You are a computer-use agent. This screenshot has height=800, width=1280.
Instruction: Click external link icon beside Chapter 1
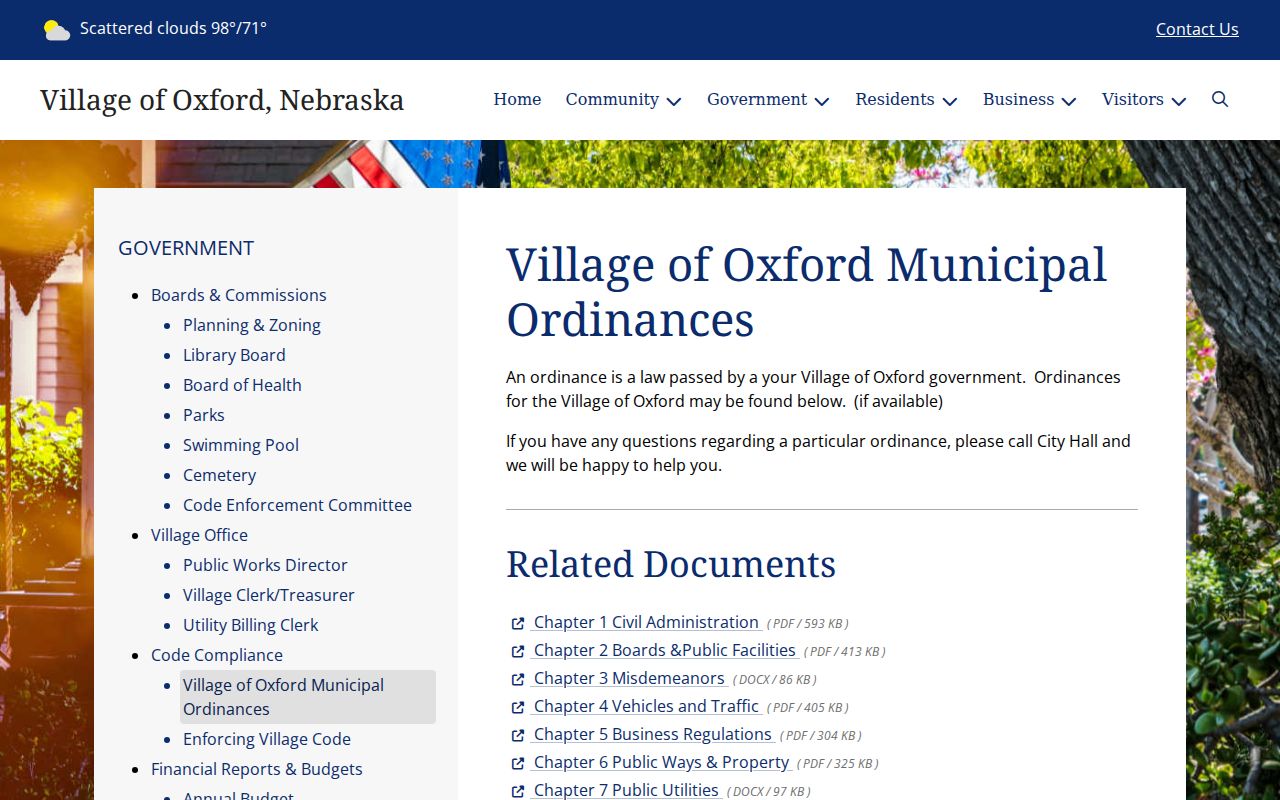click(x=518, y=623)
